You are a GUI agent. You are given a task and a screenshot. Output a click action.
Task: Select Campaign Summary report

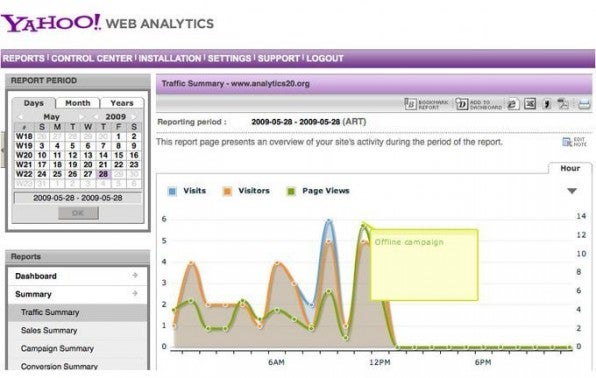(78, 348)
